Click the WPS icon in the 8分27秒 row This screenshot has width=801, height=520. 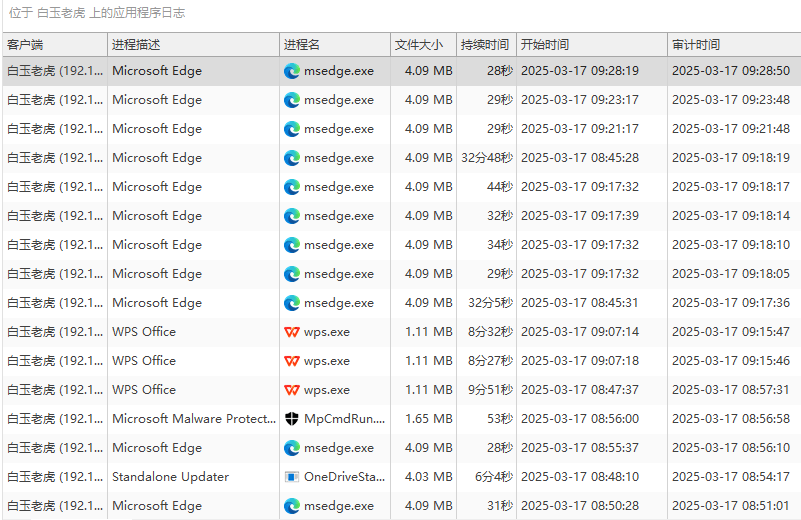click(292, 361)
